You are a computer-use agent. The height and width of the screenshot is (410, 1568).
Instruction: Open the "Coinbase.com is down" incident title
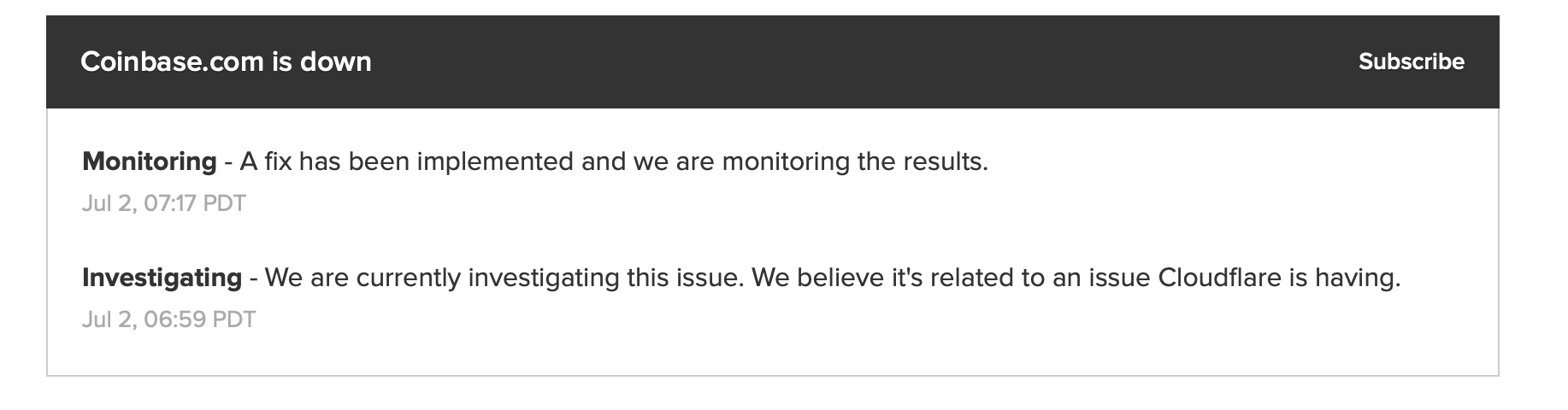click(226, 61)
